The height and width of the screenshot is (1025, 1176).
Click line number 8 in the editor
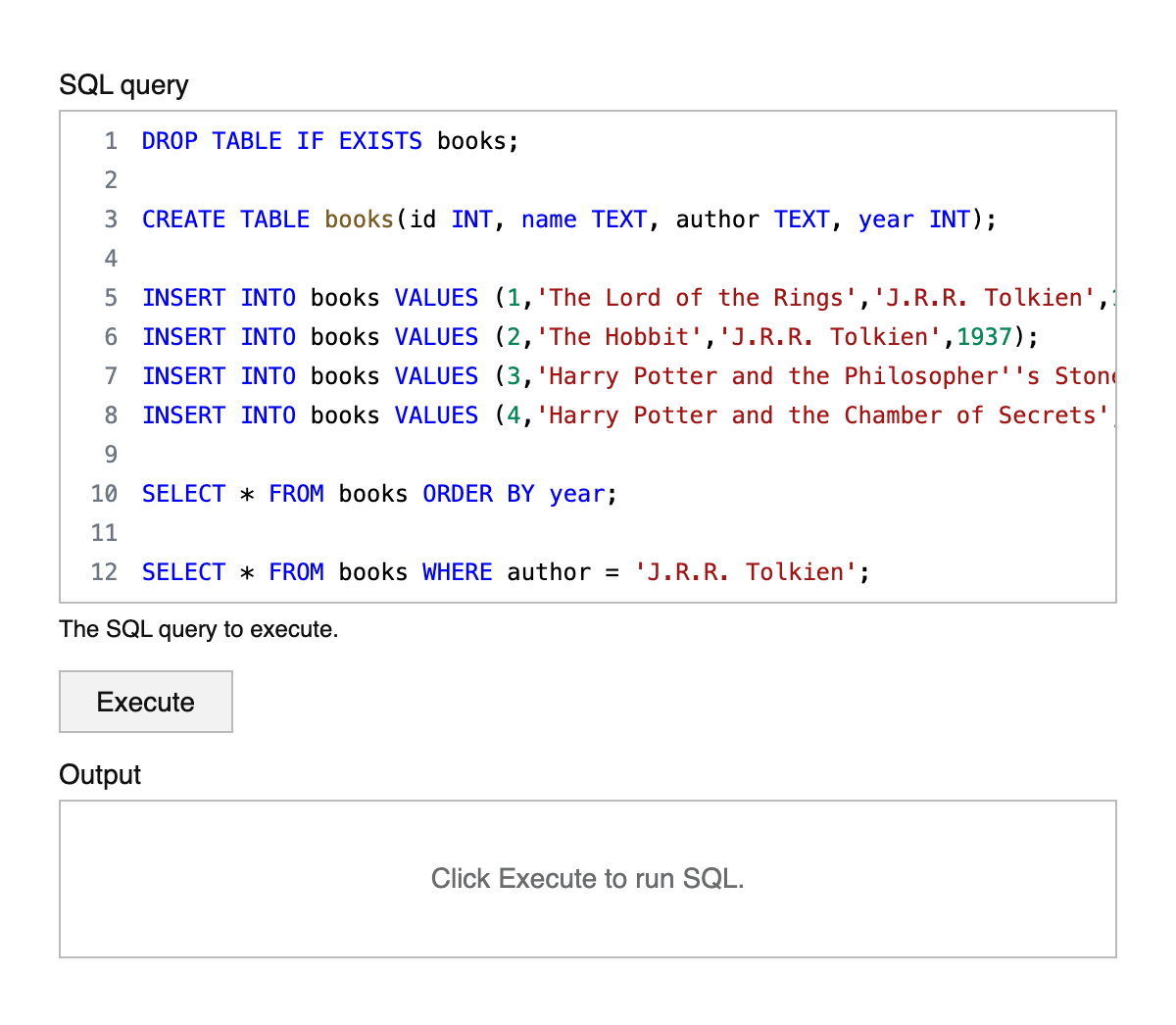pos(110,415)
